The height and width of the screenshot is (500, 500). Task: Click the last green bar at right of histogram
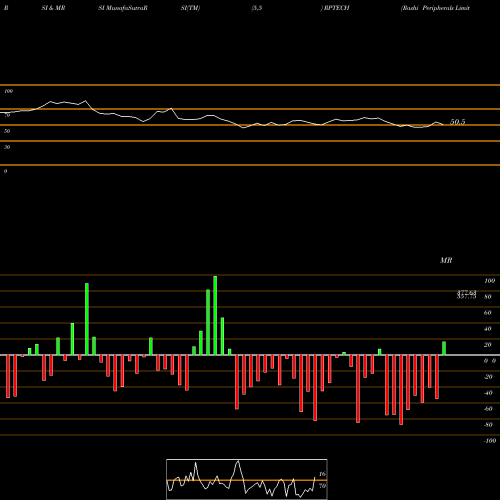coord(444,348)
